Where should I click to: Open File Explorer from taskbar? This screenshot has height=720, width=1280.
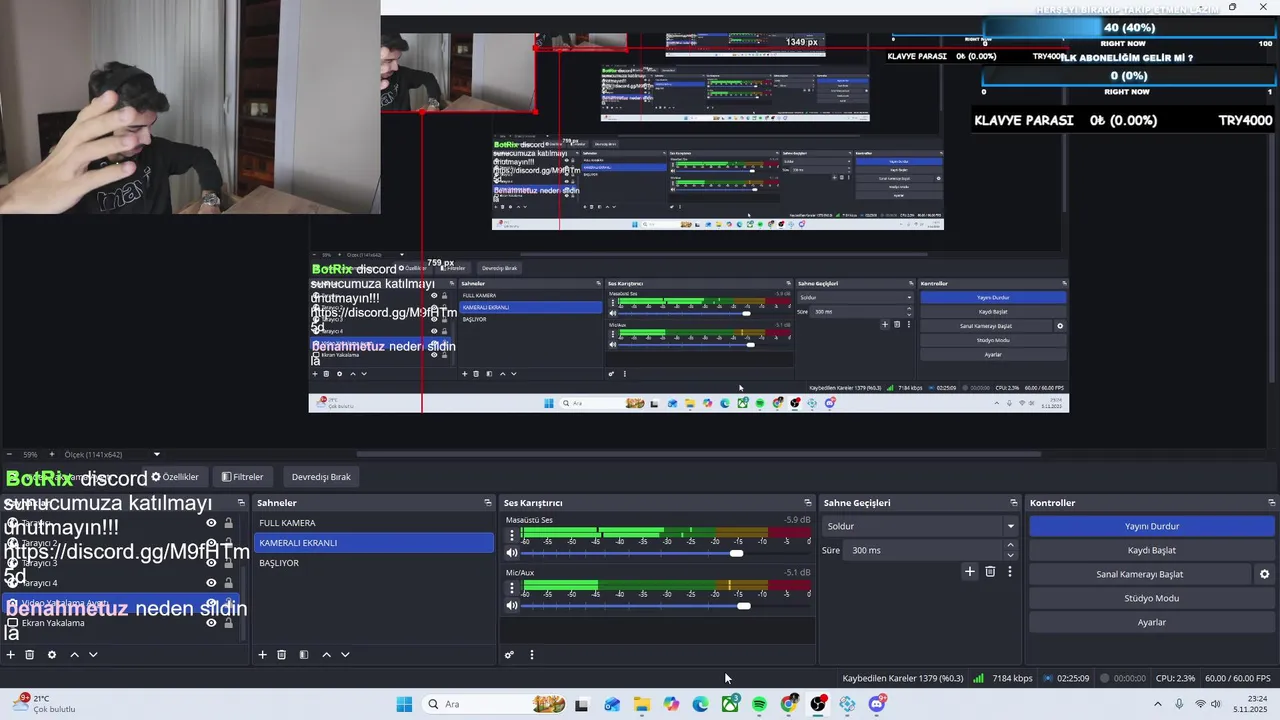[642, 704]
